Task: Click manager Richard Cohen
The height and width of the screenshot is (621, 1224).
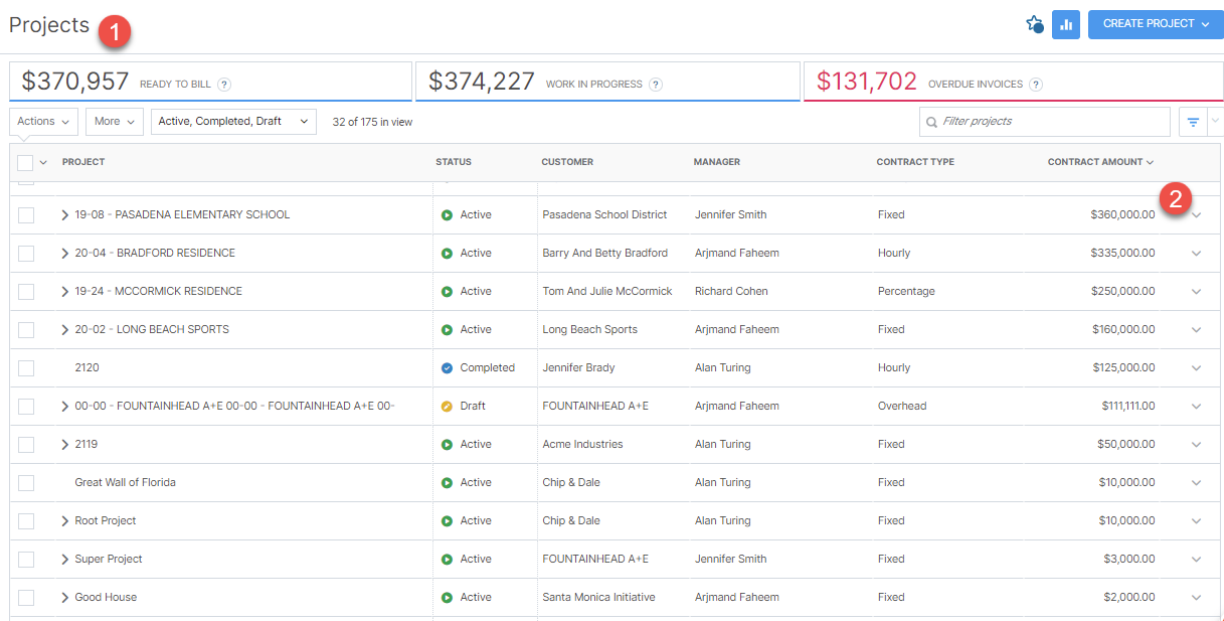Action: [x=729, y=292]
